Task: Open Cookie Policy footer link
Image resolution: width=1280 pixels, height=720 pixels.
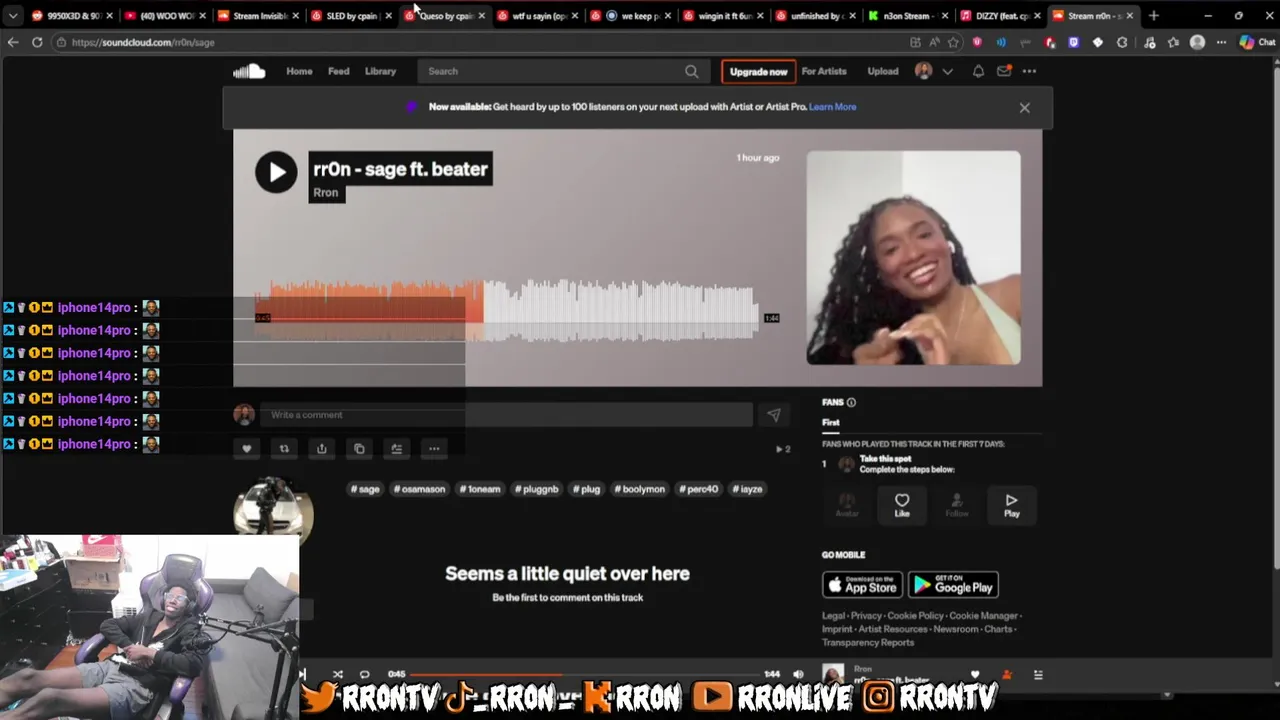Action: click(915, 616)
